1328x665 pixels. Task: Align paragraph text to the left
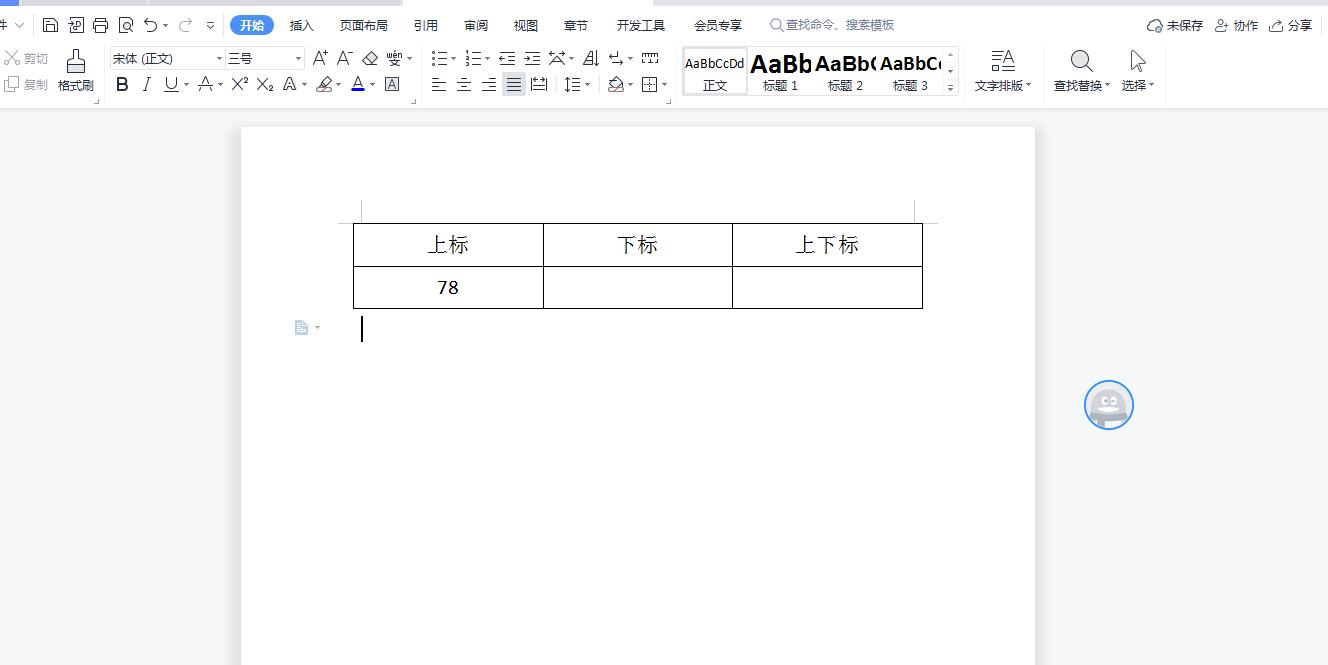(x=439, y=85)
